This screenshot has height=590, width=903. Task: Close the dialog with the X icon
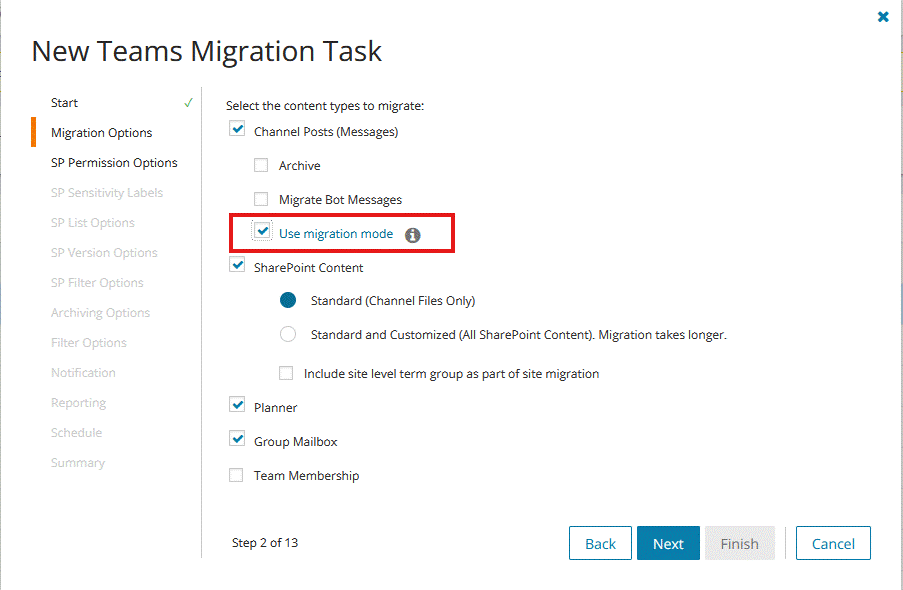883,17
